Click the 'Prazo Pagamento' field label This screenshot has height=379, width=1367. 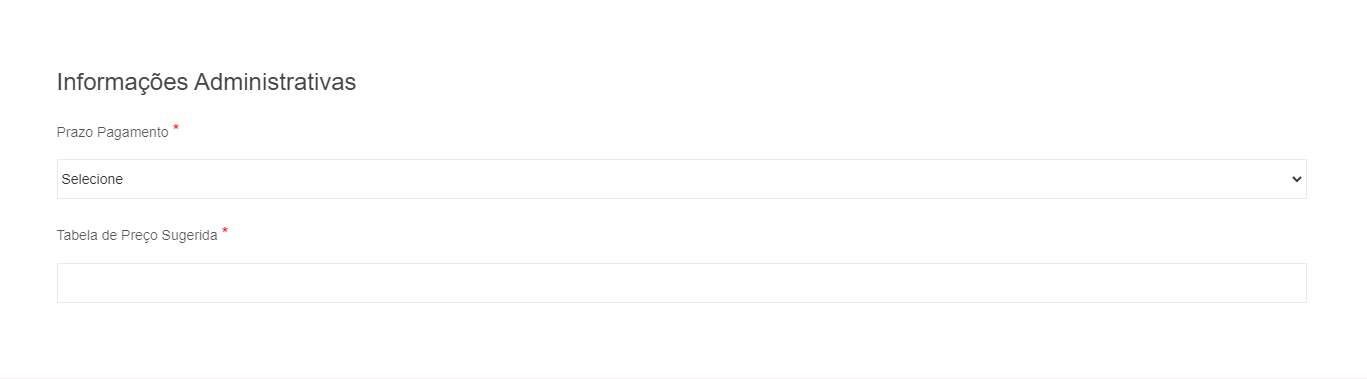113,132
